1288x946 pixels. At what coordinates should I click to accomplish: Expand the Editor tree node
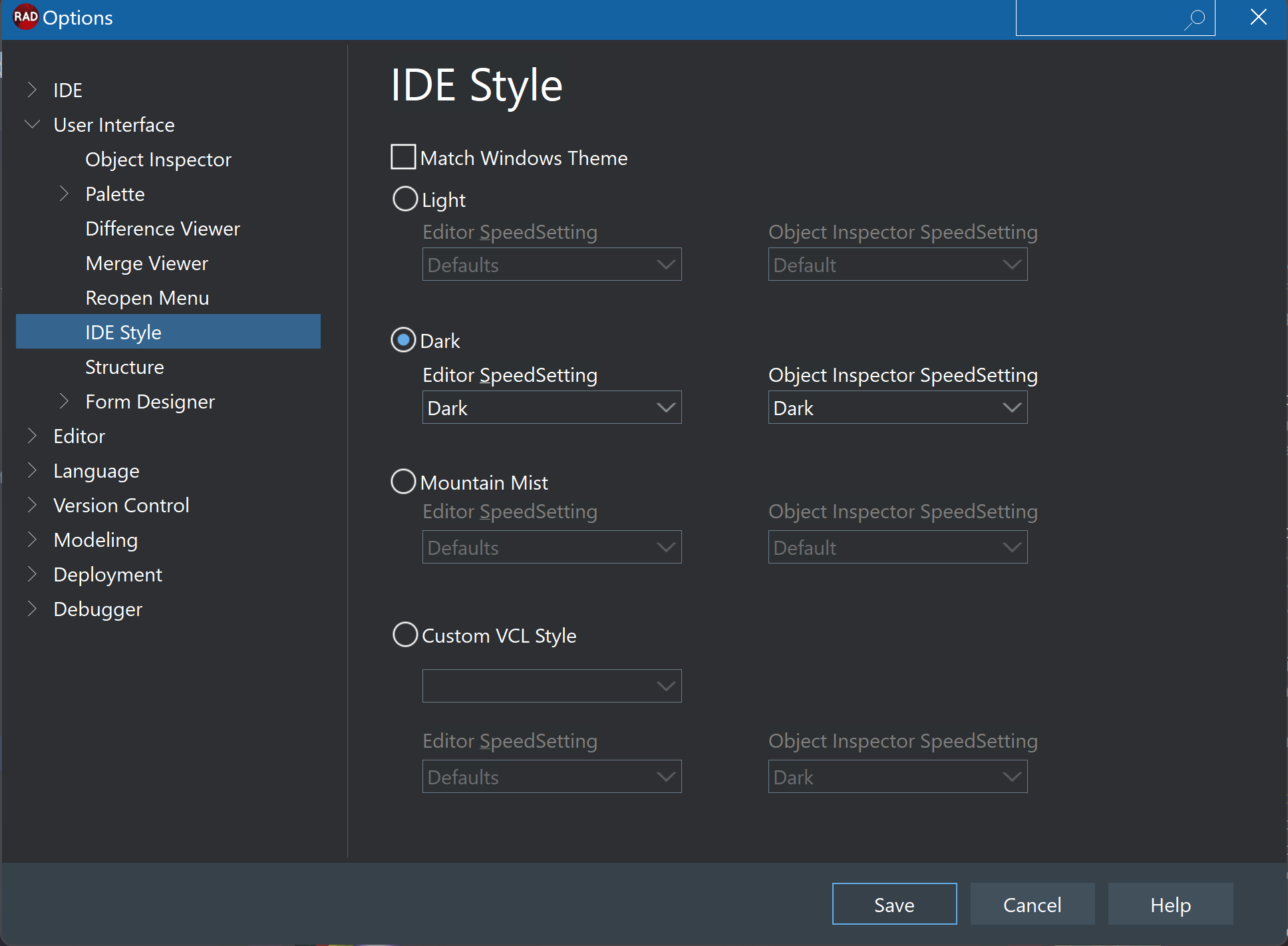point(31,436)
